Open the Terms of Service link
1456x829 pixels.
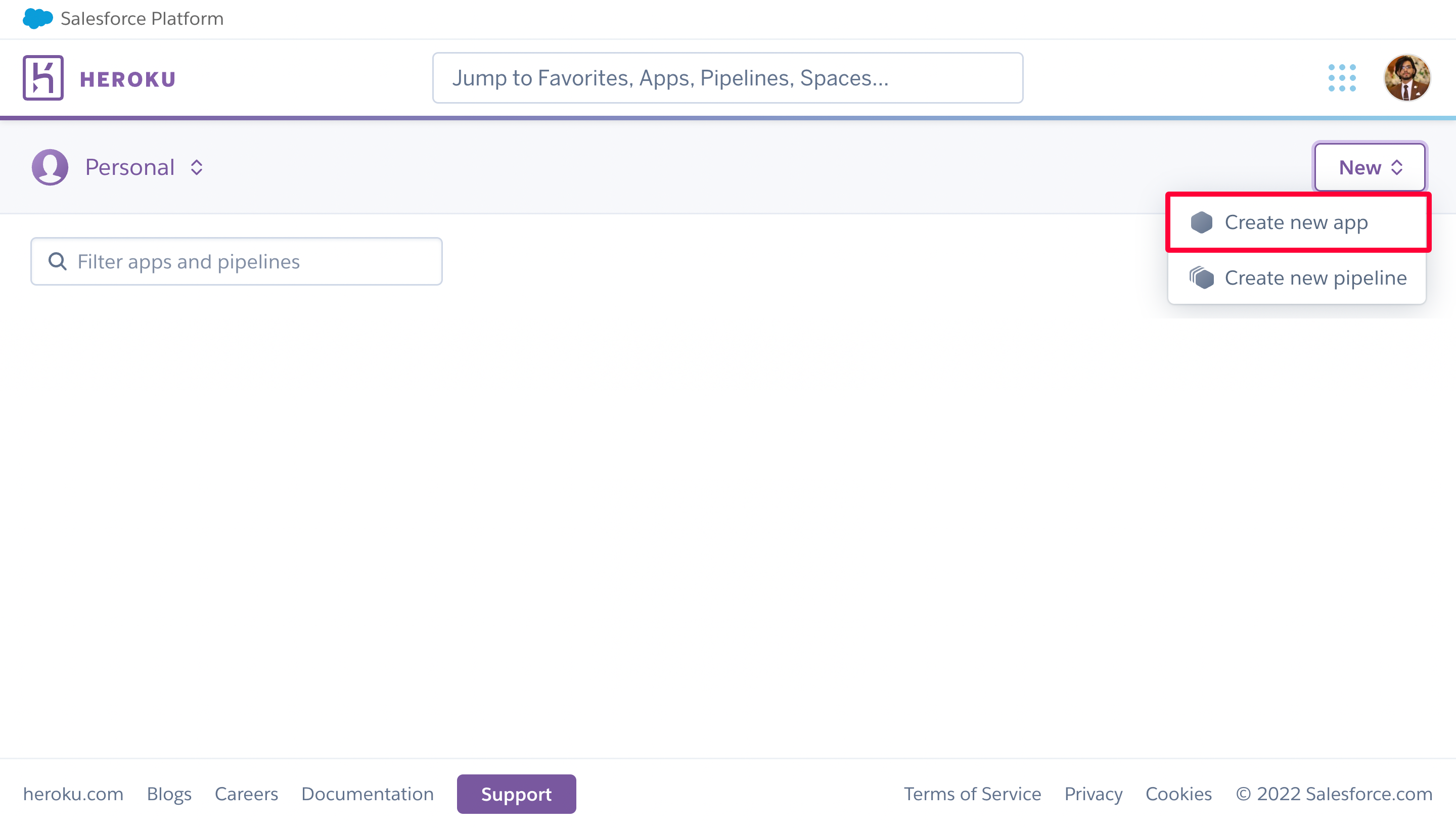pos(972,794)
